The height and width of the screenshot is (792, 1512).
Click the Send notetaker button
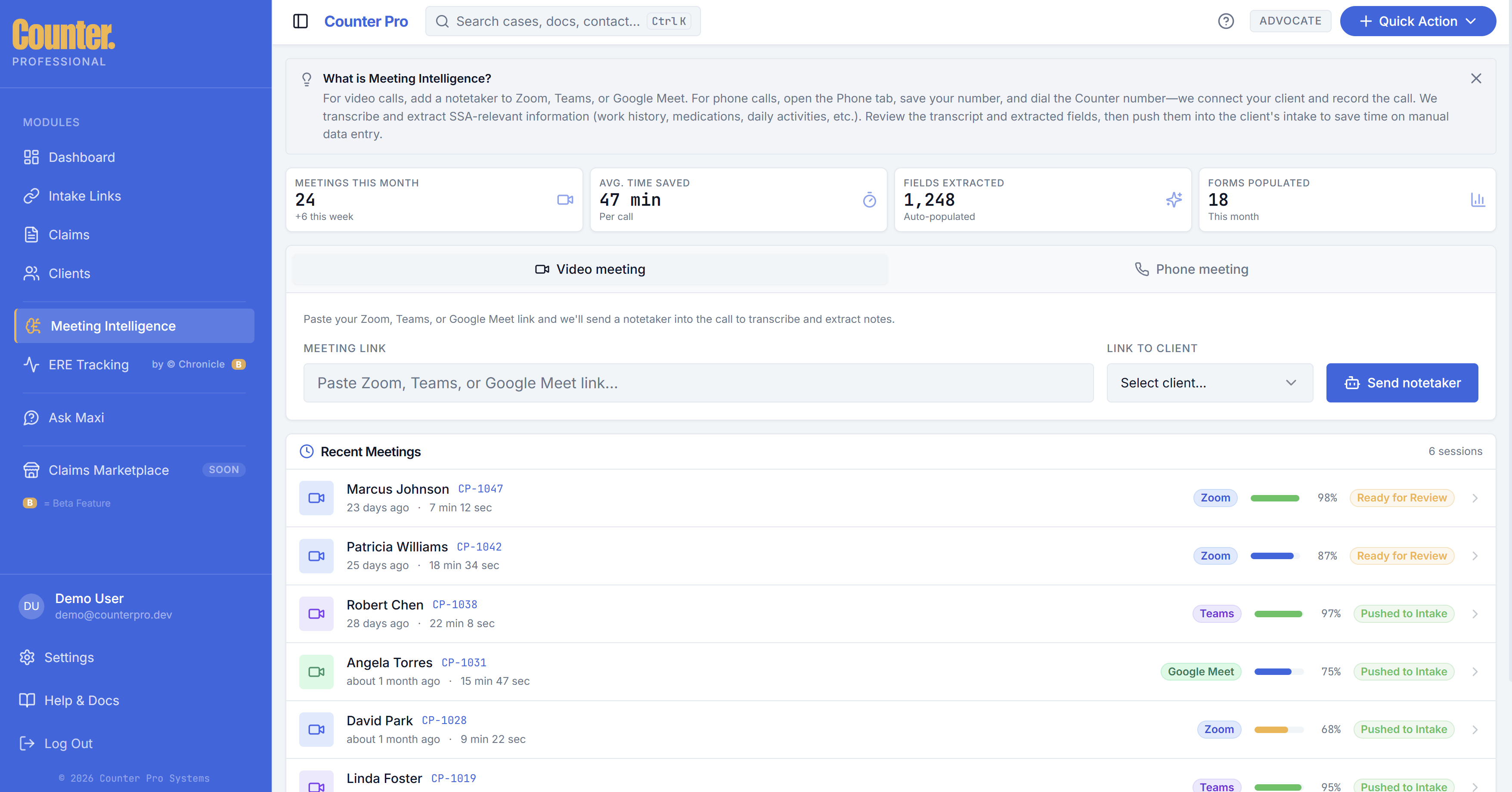pyautogui.click(x=1402, y=383)
